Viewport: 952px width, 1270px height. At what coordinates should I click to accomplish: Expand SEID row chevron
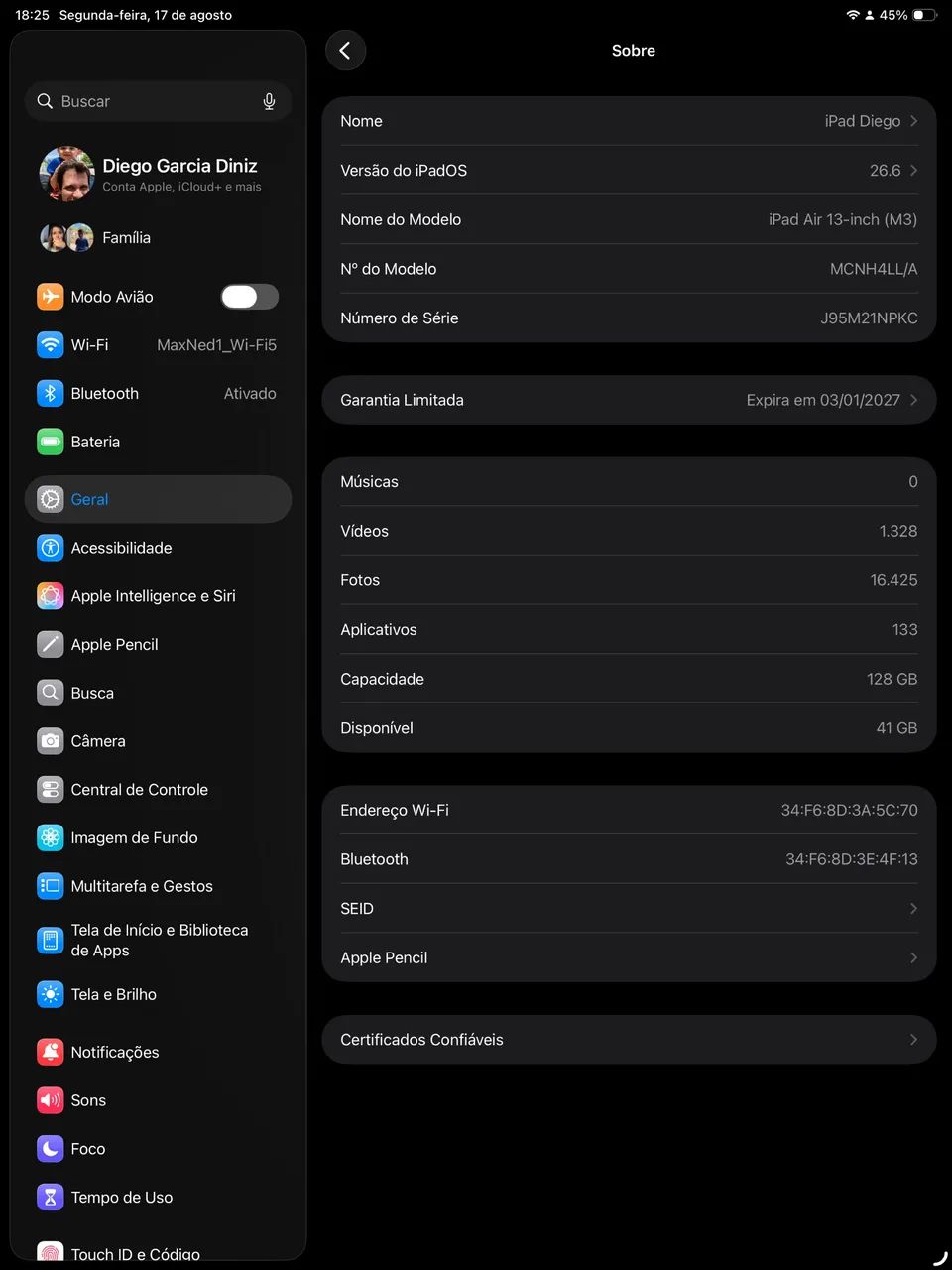click(913, 909)
